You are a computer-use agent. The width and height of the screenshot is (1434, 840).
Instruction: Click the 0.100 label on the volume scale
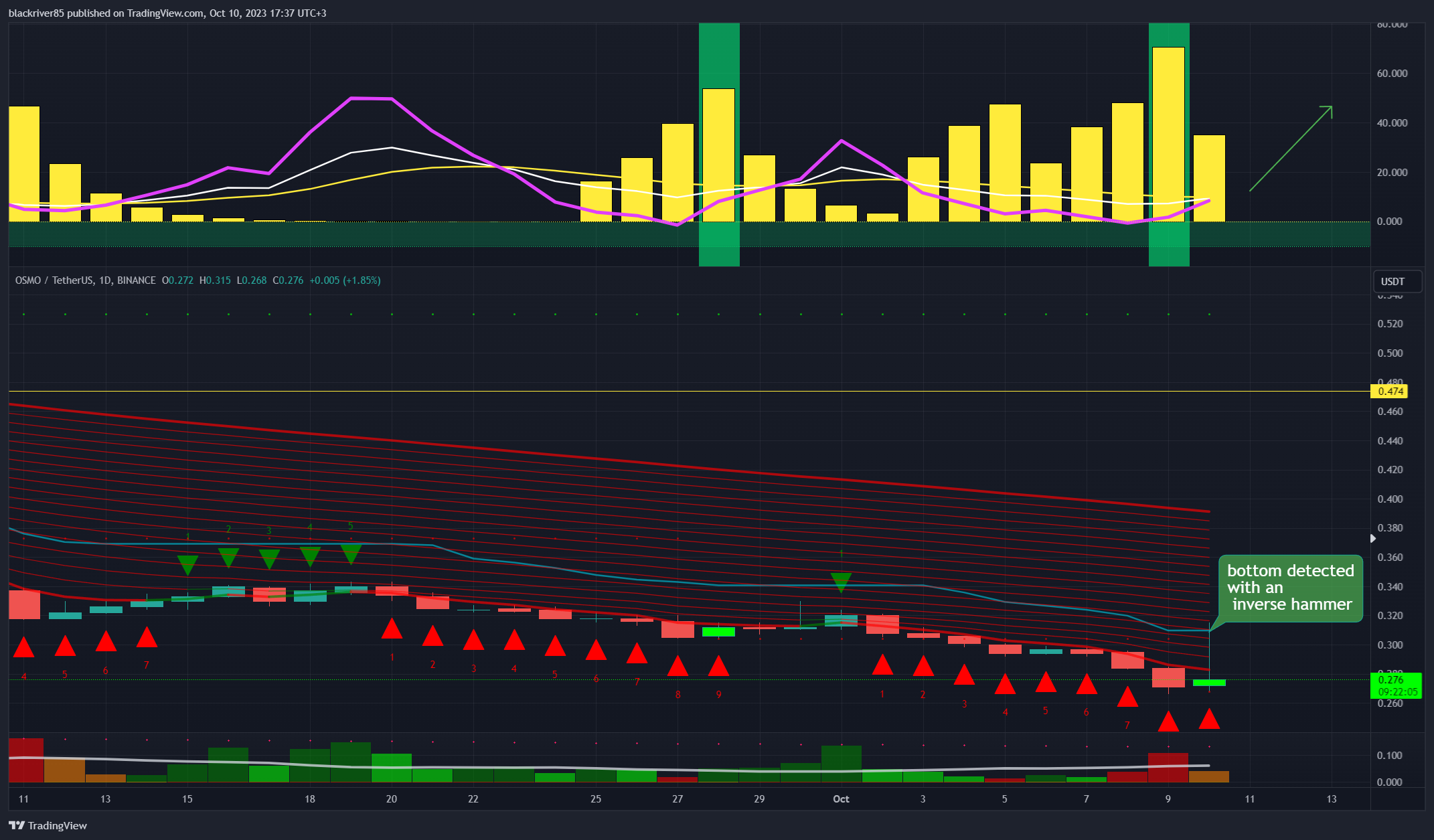click(1390, 756)
